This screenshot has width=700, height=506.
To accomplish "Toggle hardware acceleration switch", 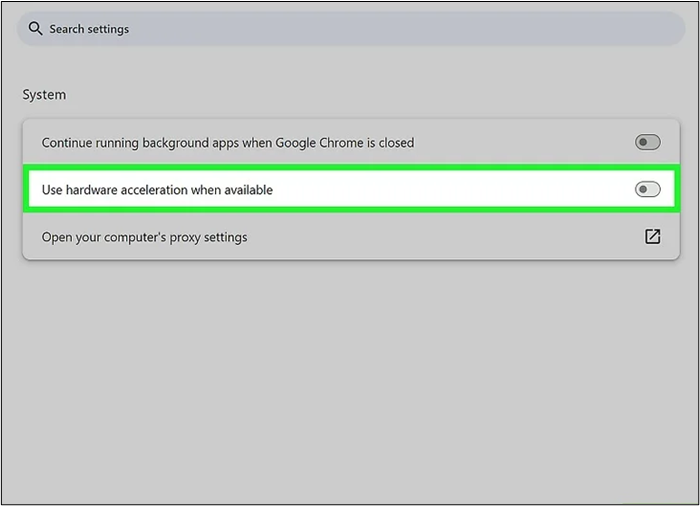I will (647, 190).
